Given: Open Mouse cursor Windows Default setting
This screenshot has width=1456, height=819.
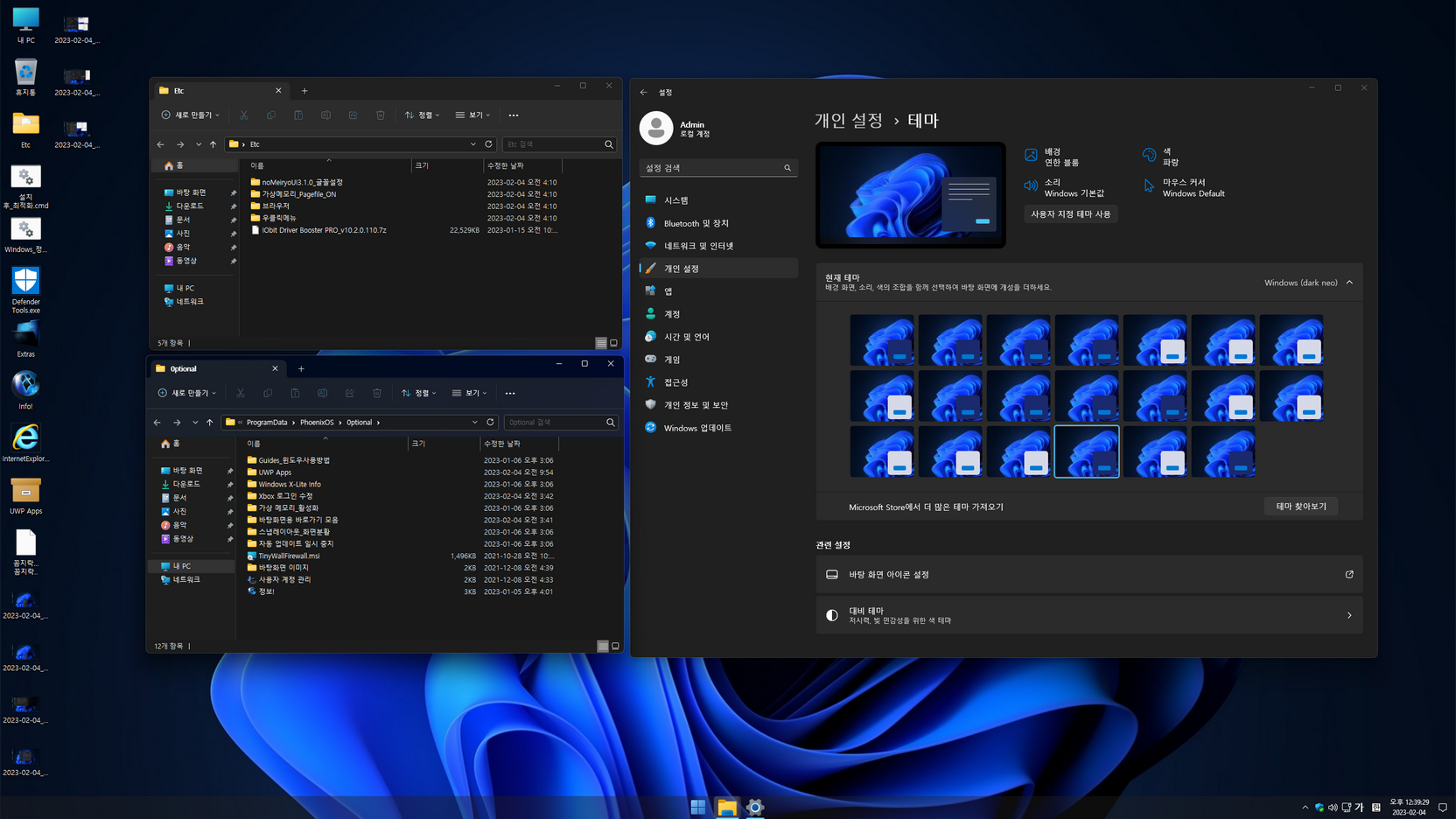Looking at the screenshot, I should coord(1184,187).
